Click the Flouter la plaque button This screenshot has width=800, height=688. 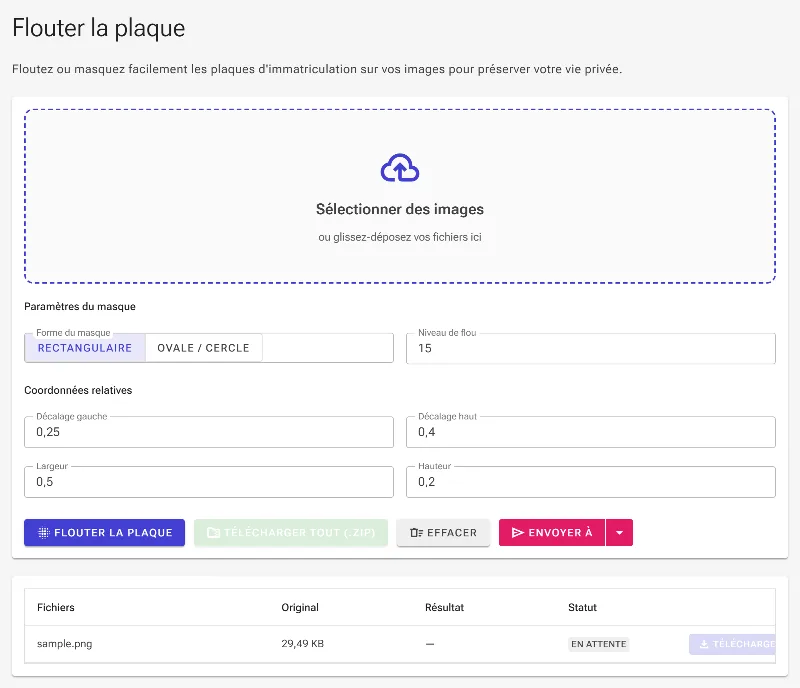point(105,533)
